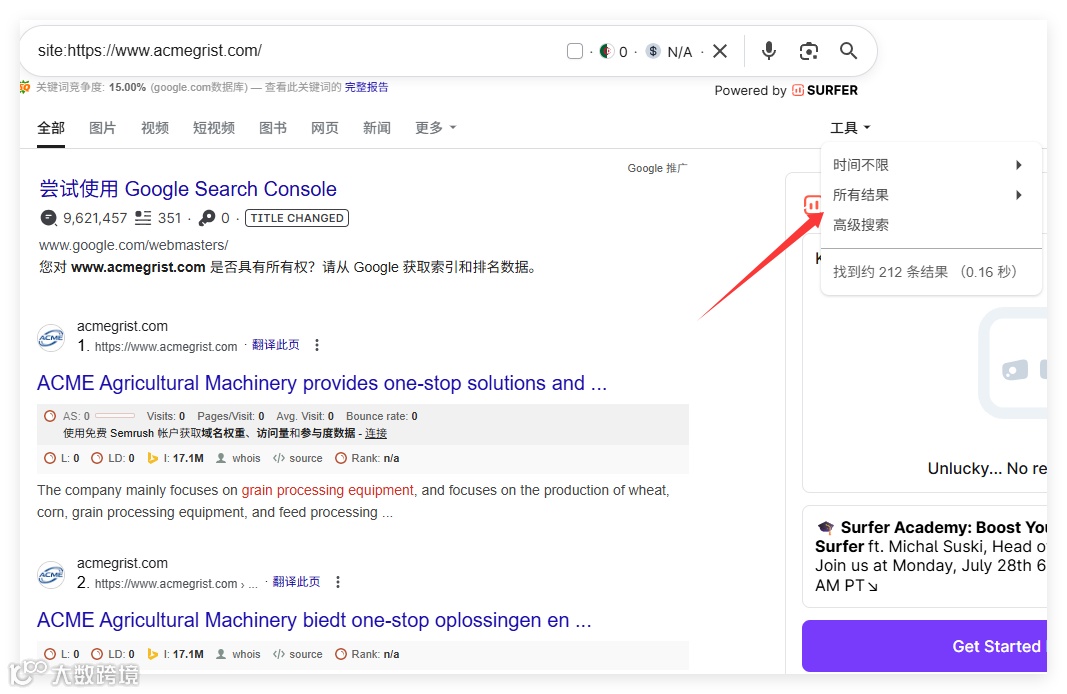
Task: Open three-dot menu for result 2
Action: click(338, 582)
